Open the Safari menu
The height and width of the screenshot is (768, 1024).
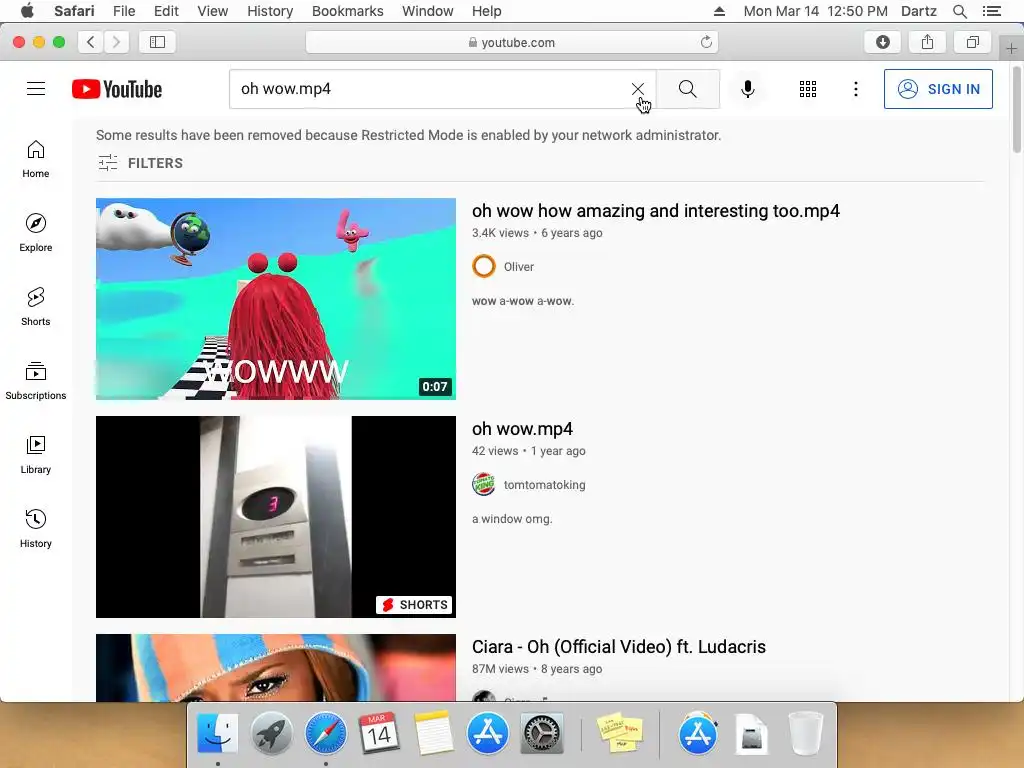(74, 11)
